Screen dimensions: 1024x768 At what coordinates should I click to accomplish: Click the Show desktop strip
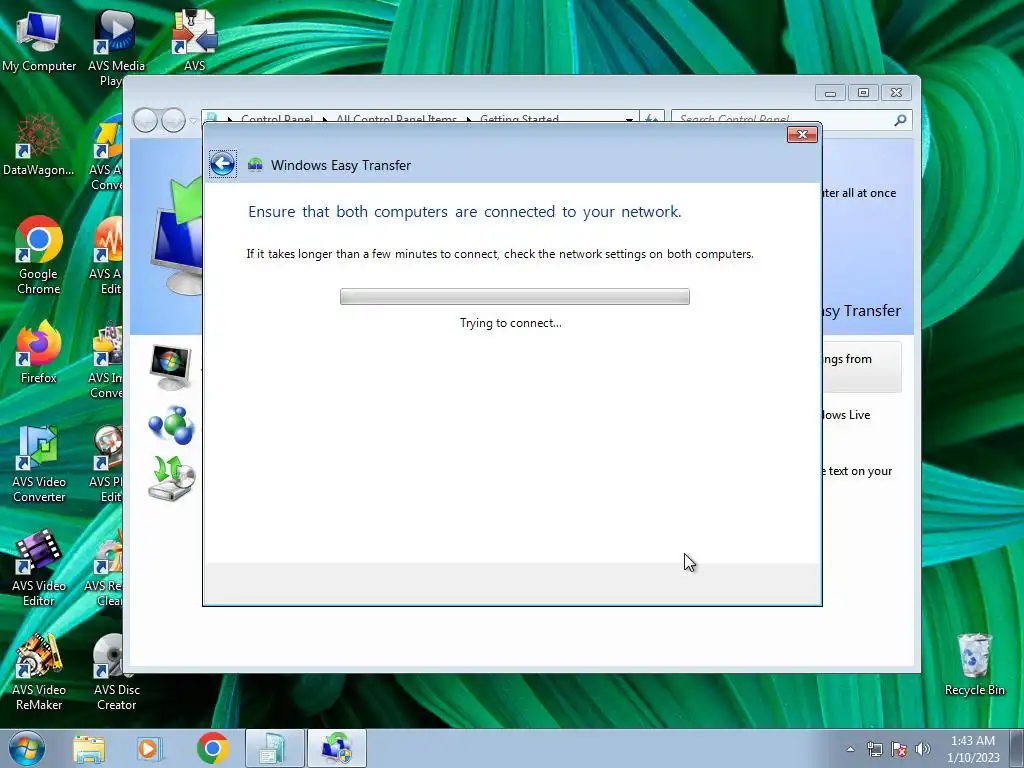[1017, 748]
